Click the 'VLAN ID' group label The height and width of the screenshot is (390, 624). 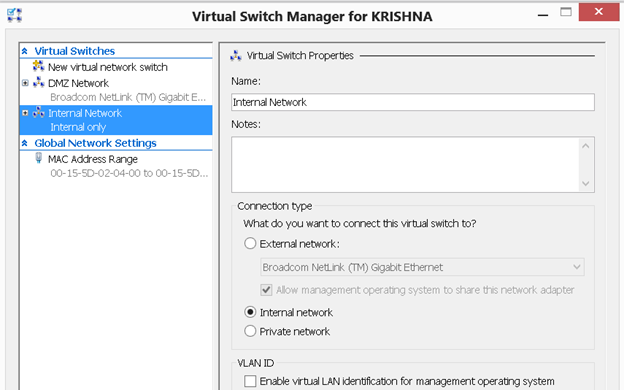point(255,363)
